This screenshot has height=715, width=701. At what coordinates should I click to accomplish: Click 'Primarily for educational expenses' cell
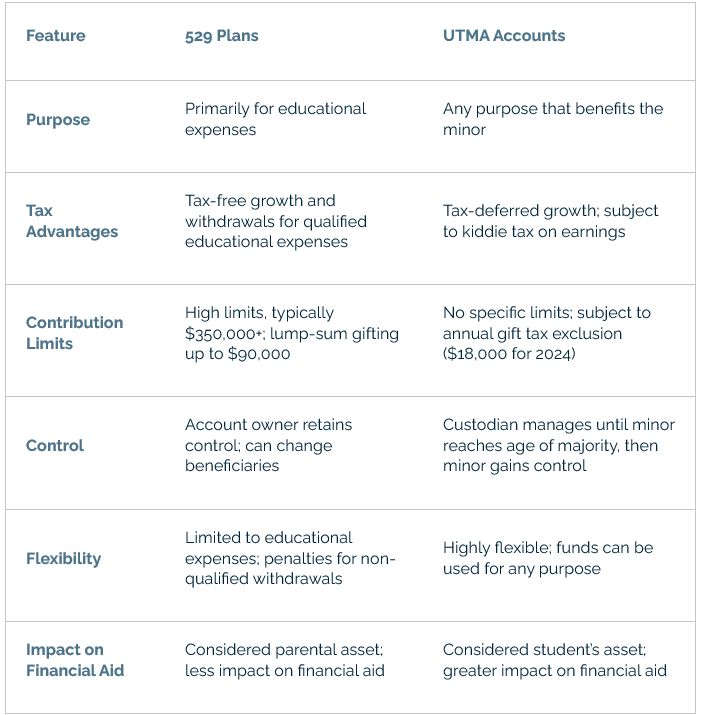pos(275,119)
